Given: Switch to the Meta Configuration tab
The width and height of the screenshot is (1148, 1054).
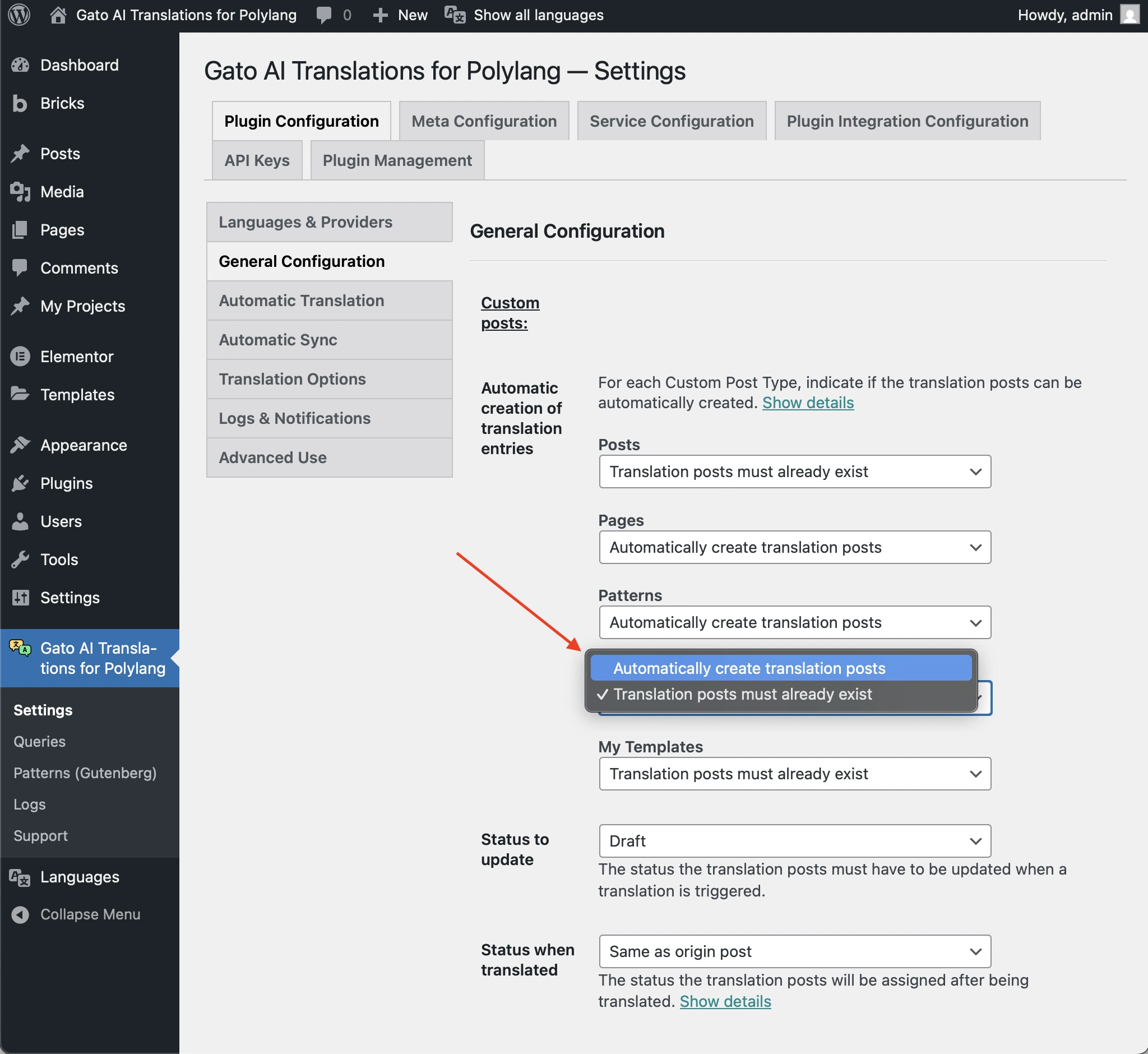Looking at the screenshot, I should [484, 121].
